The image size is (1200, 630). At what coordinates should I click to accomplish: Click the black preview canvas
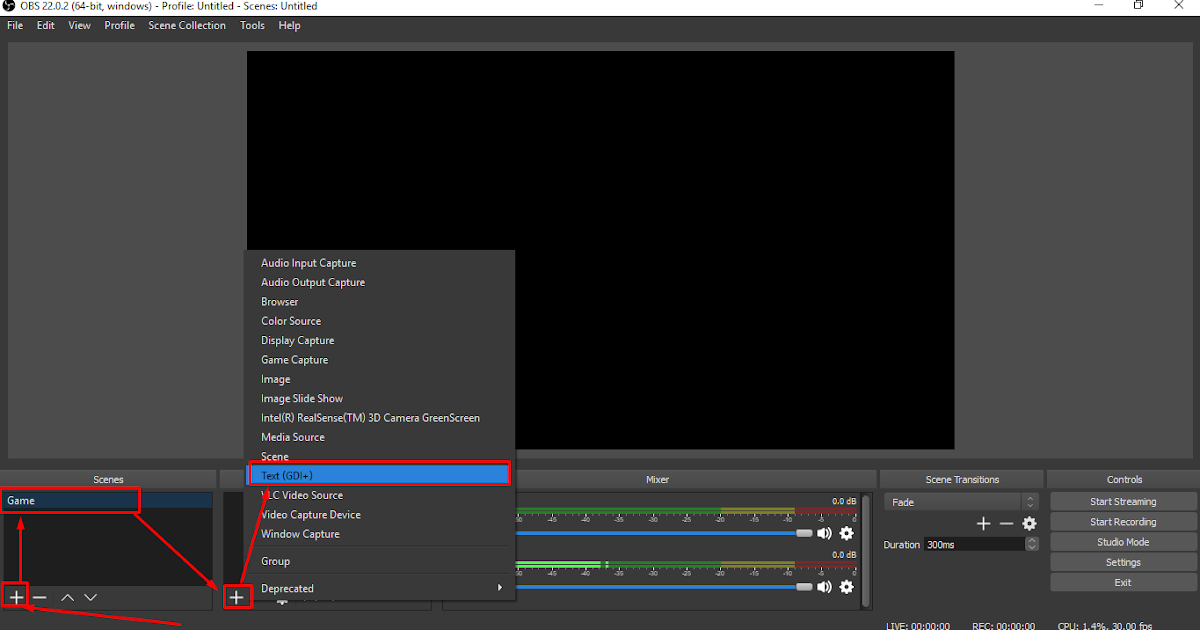tap(600, 250)
